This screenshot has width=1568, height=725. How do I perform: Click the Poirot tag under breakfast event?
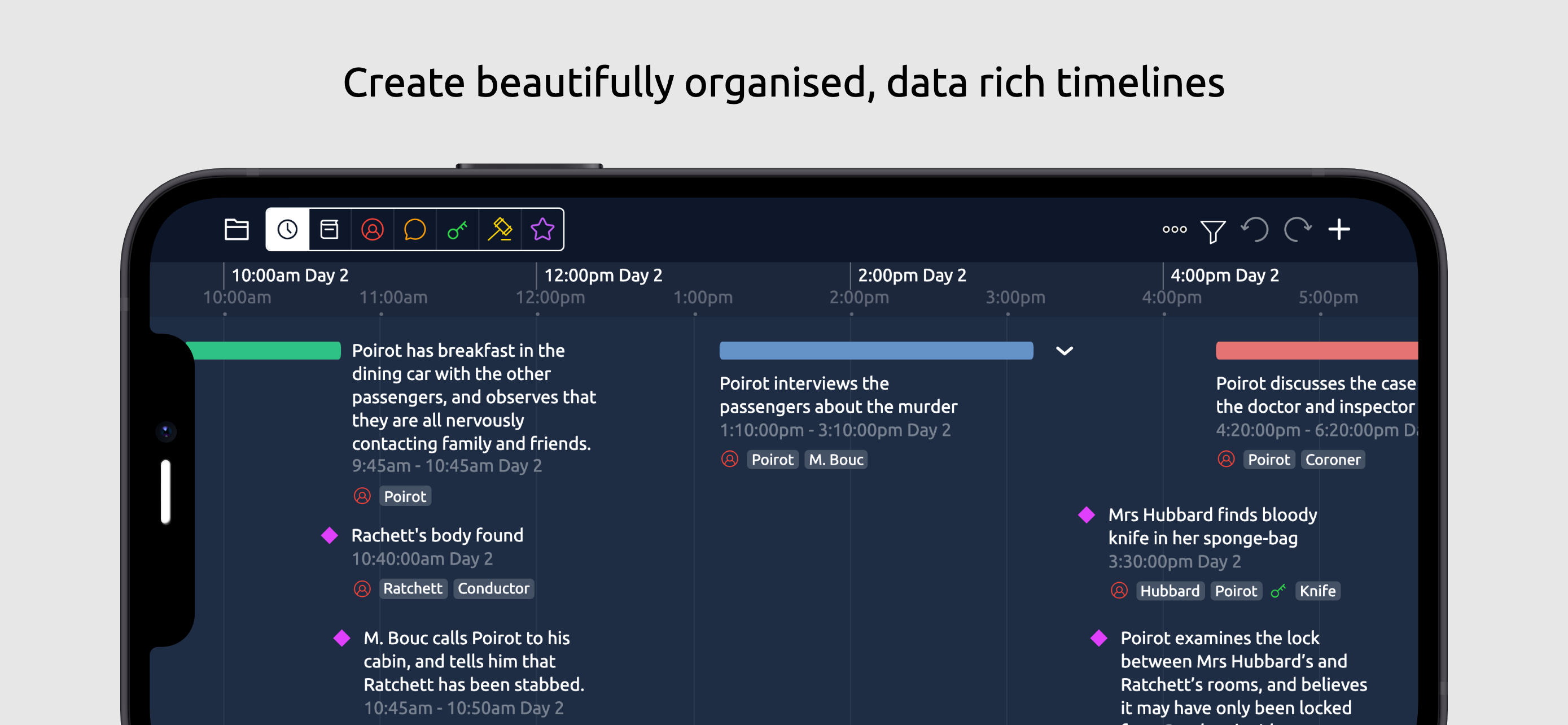click(405, 496)
